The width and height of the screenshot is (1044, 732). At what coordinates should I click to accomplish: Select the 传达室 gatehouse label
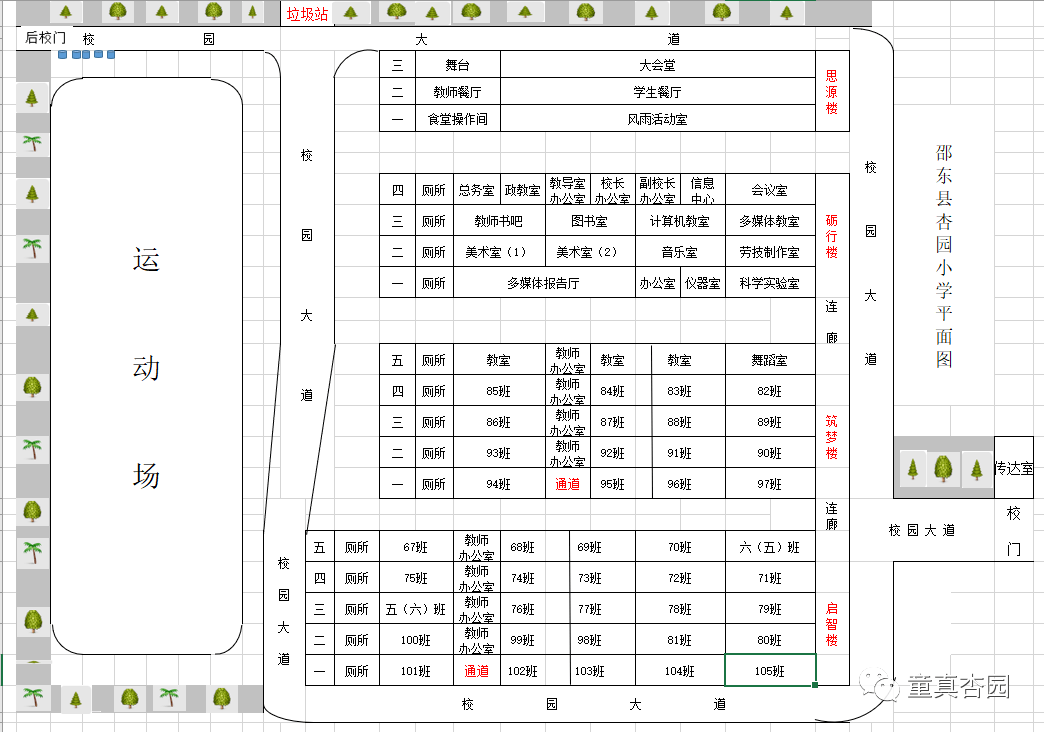coord(1014,467)
